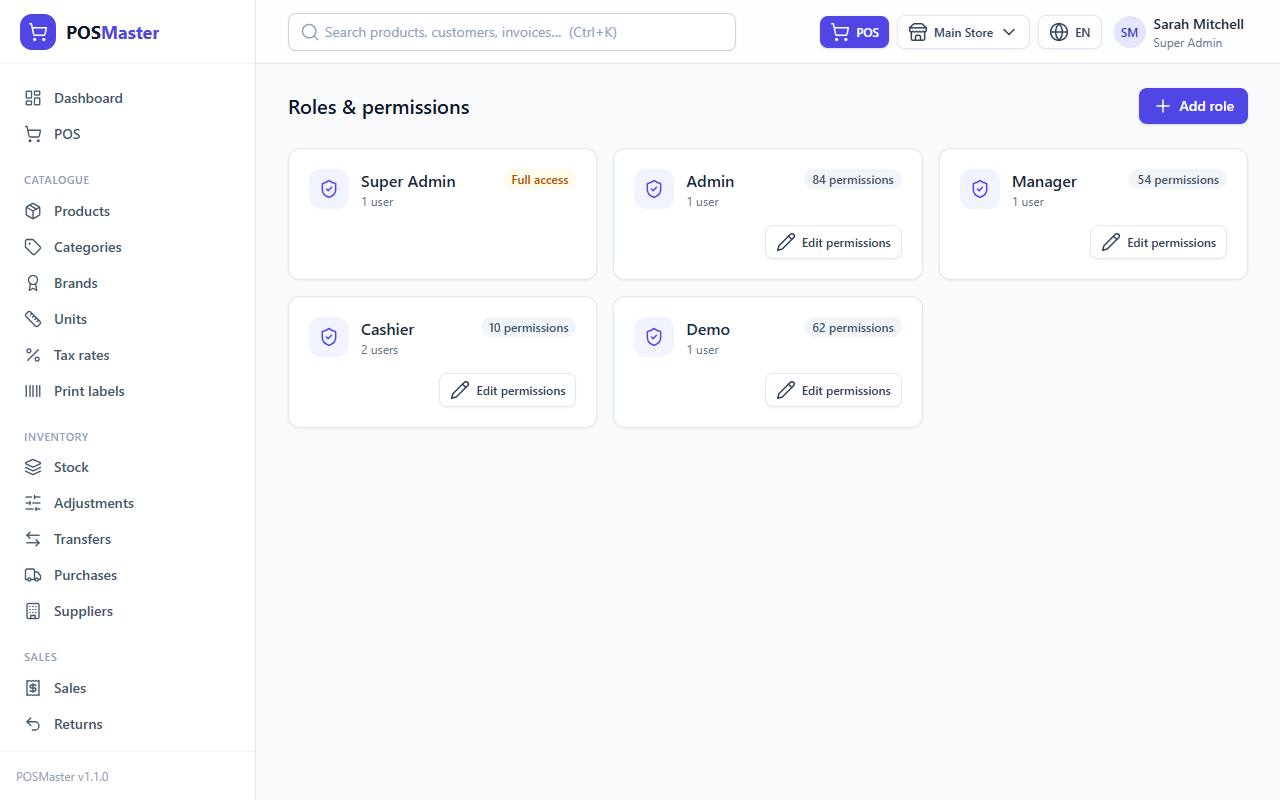Open the EN language selector
The height and width of the screenshot is (800, 1280).
(x=1070, y=32)
